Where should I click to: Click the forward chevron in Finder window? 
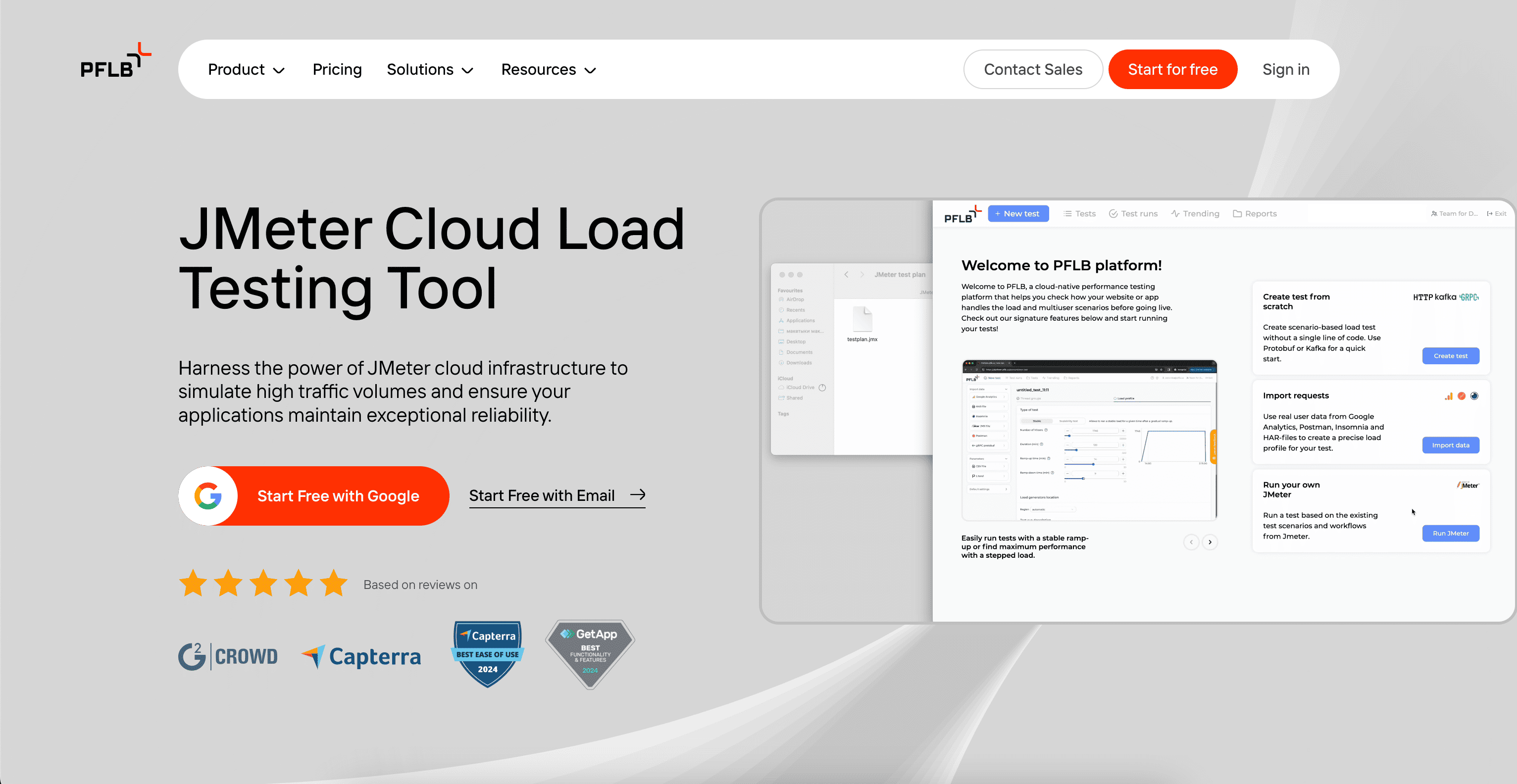(x=862, y=274)
